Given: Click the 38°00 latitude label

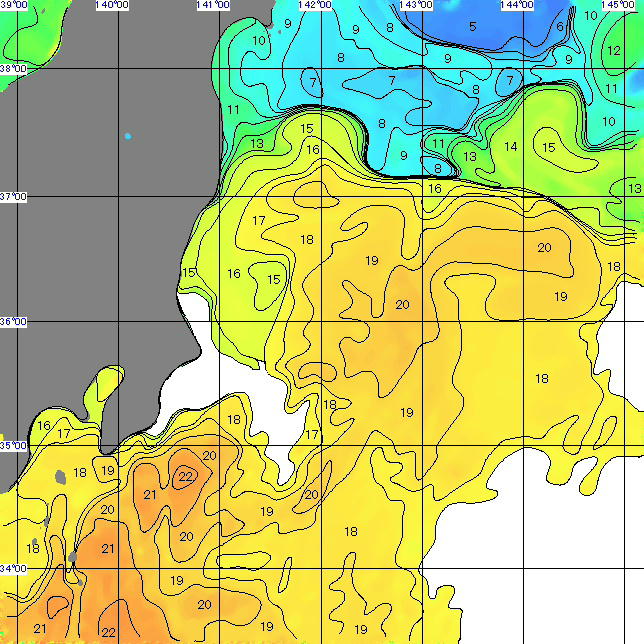Looking at the screenshot, I should (14, 69).
